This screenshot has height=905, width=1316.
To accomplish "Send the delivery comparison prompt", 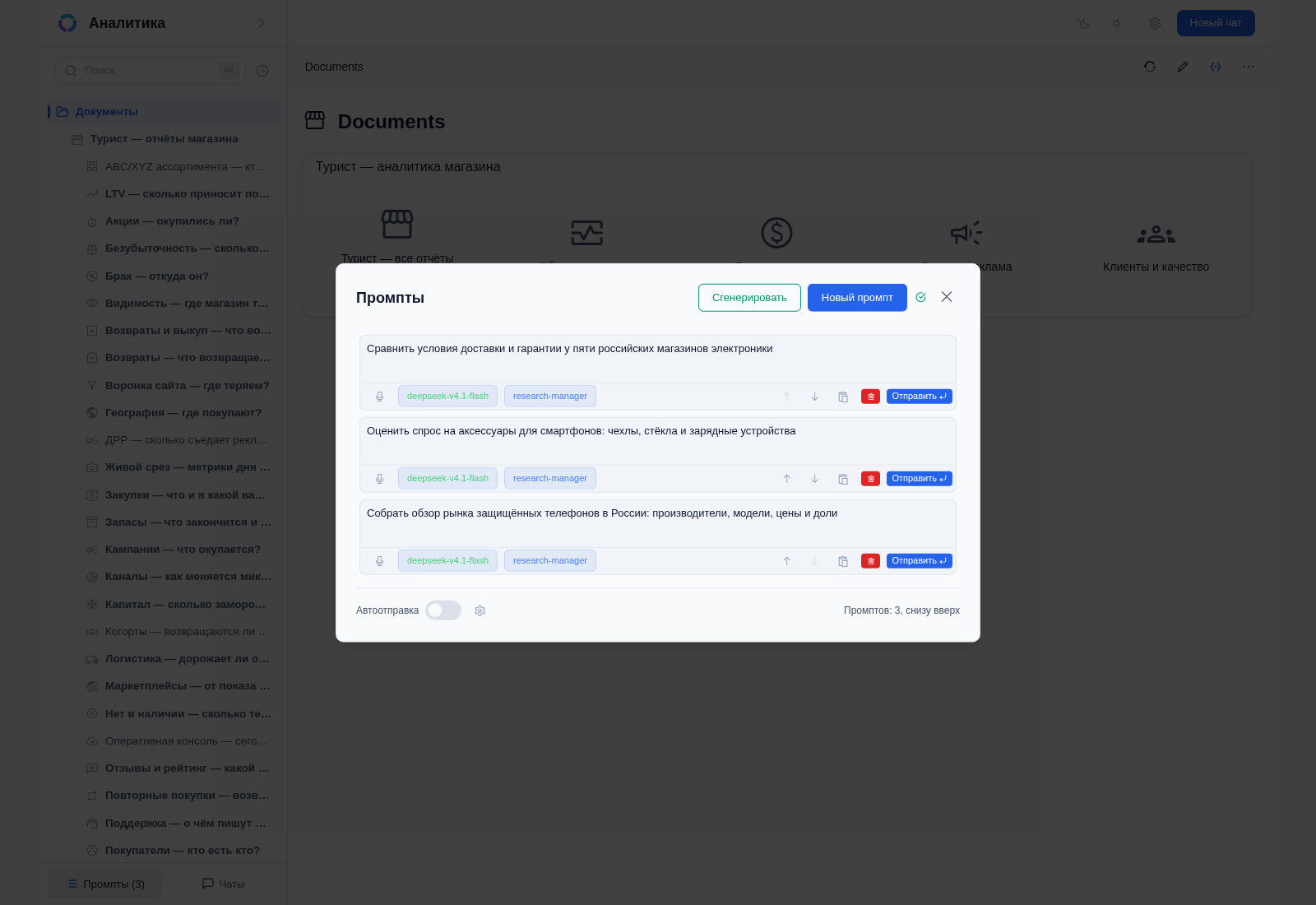I will tap(919, 397).
